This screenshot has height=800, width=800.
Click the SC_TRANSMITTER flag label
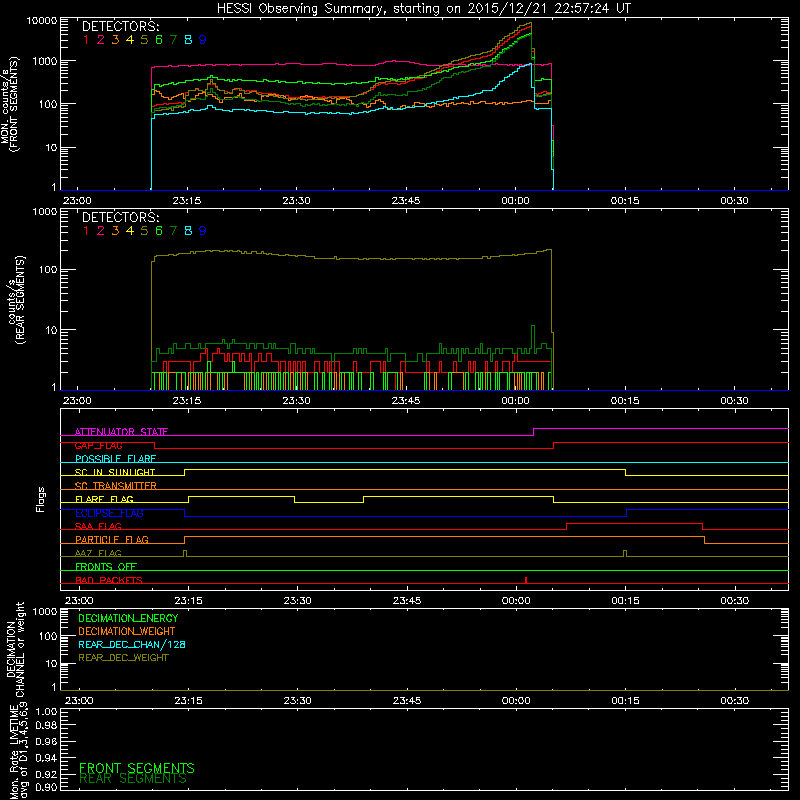116,486
